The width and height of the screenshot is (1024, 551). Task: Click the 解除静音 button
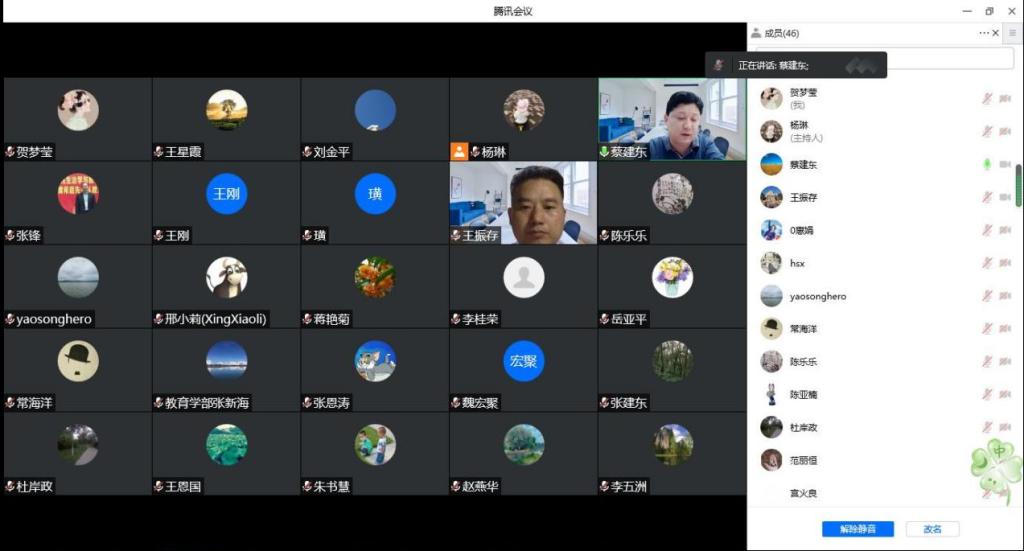tap(857, 529)
